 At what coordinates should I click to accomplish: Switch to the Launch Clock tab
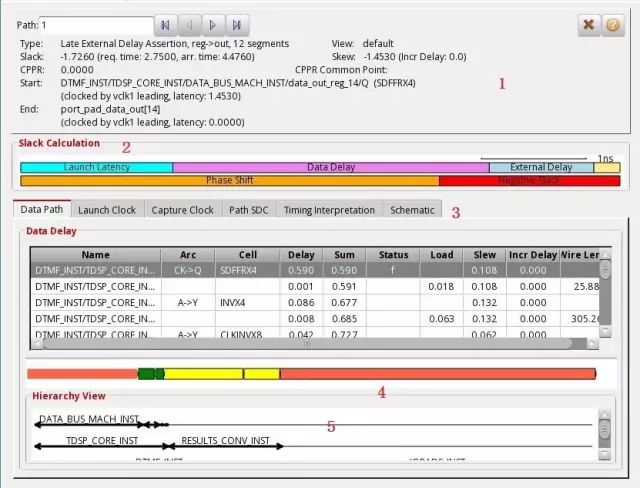(107, 210)
